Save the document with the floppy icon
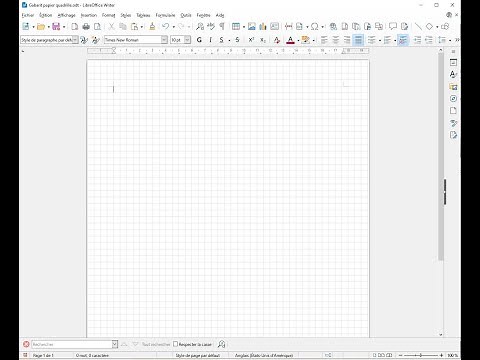480x360 pixels. click(x=56, y=26)
